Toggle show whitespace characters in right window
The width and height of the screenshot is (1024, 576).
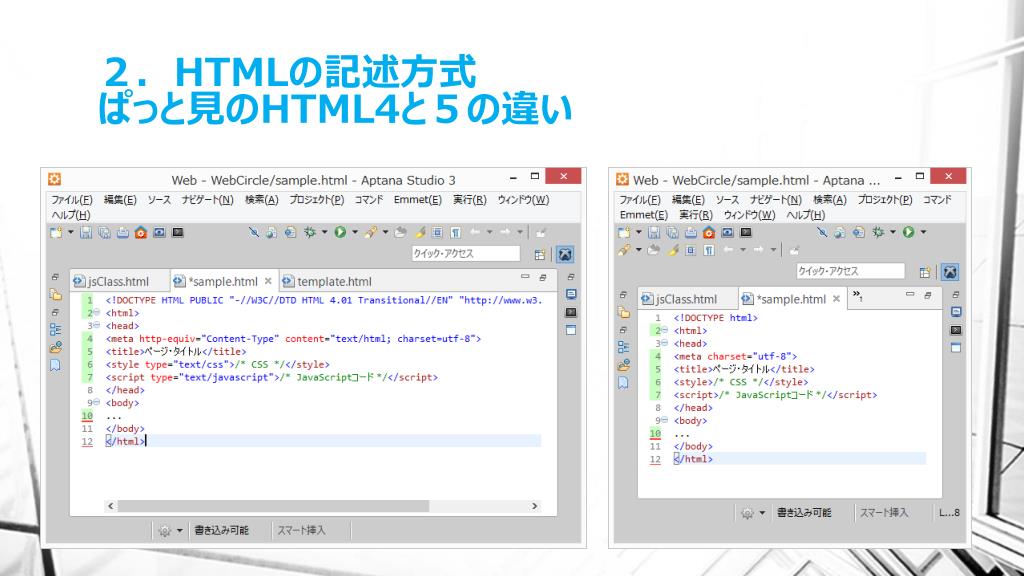709,249
